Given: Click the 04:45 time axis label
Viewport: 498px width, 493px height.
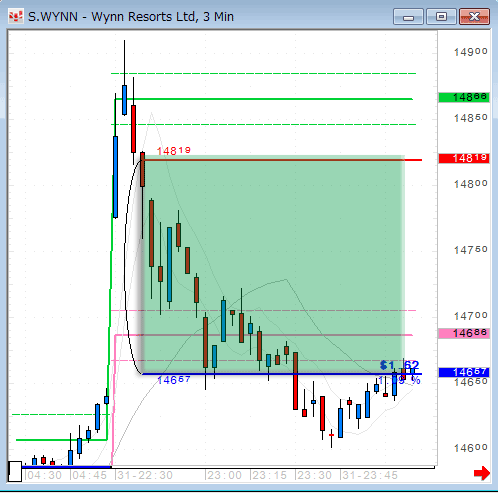Looking at the screenshot, I should [x=89, y=475].
